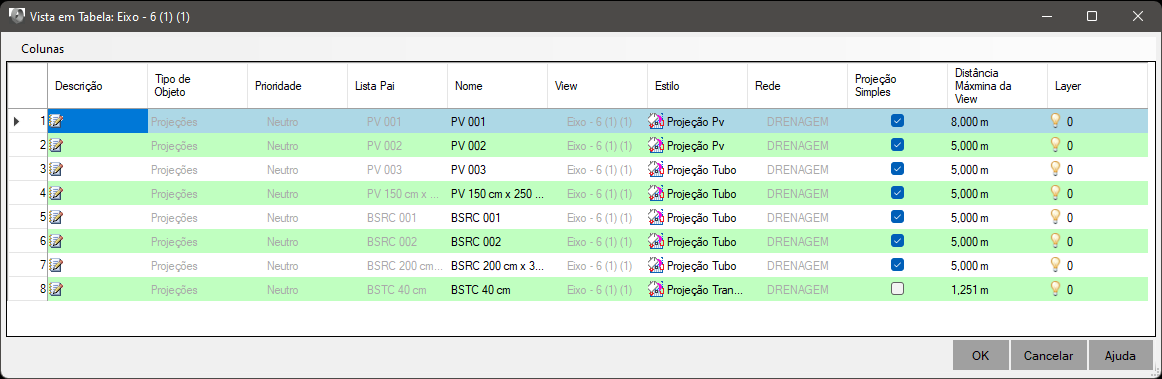1162x379 pixels.
Task: Click the Cancelar button
Action: click(x=1048, y=355)
